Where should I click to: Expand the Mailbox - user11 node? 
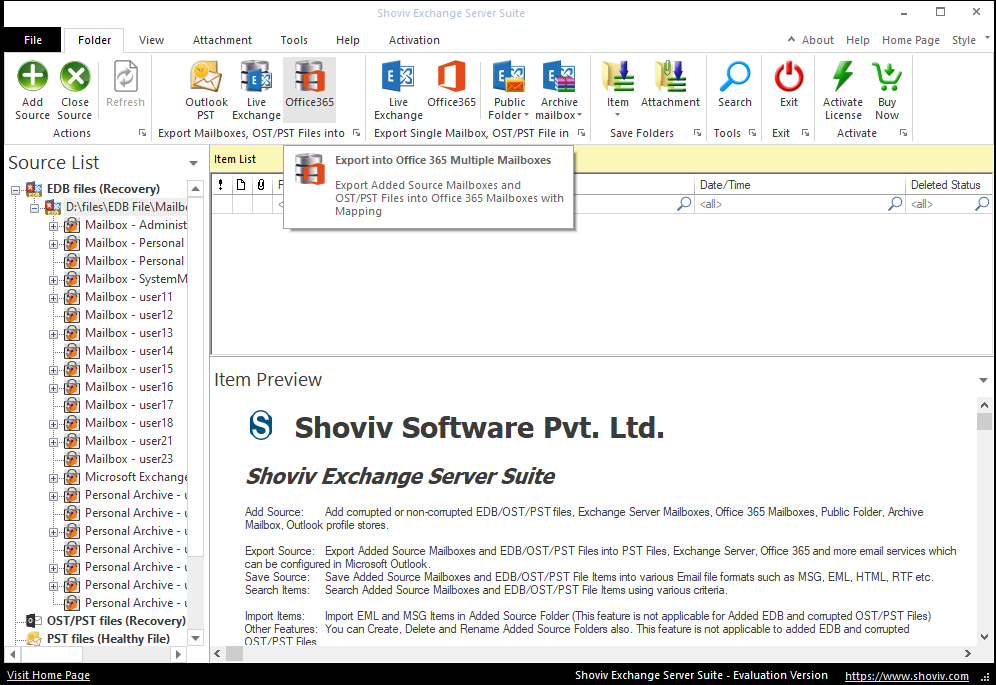click(53, 297)
